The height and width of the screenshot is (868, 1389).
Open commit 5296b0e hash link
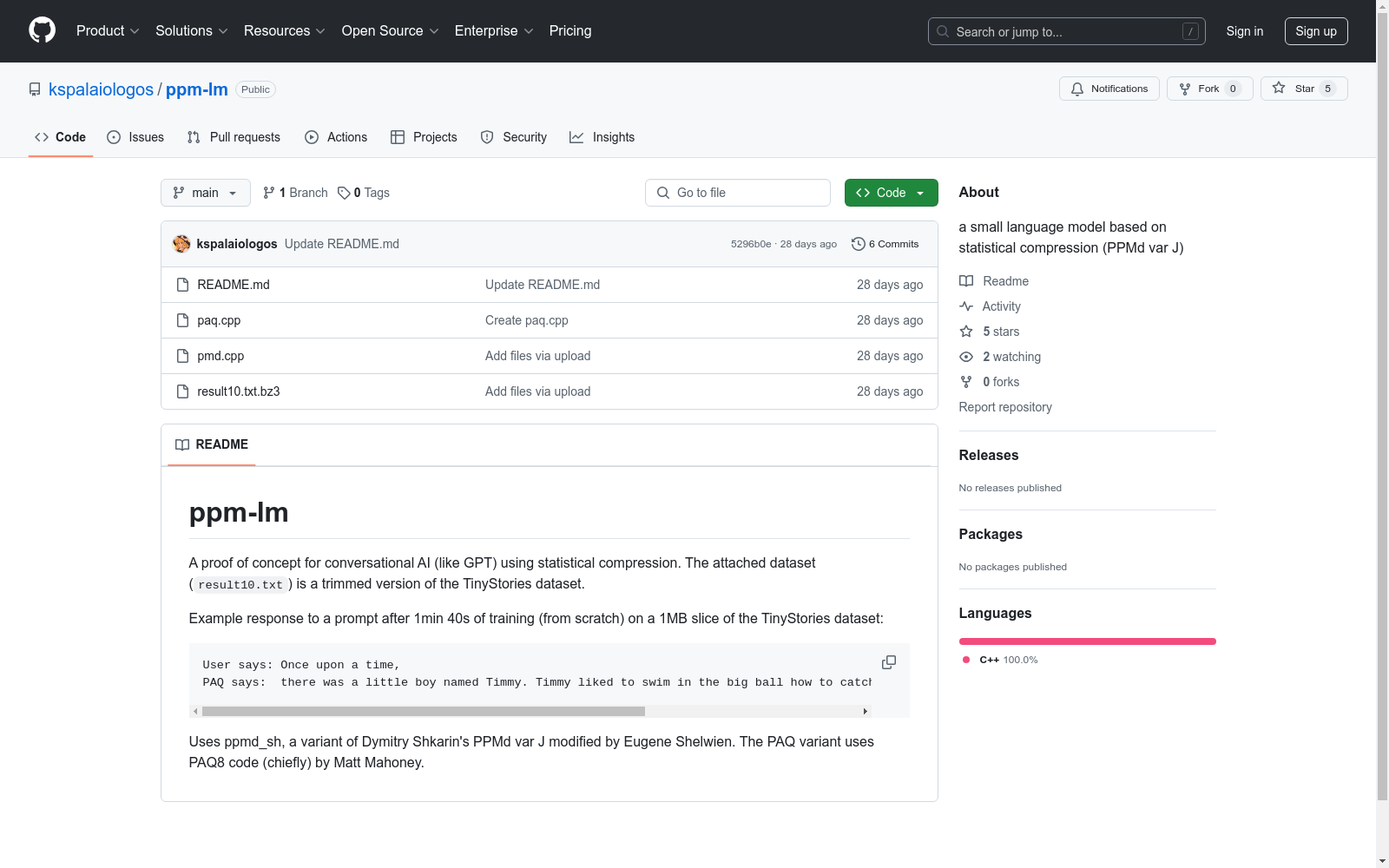[x=751, y=244]
